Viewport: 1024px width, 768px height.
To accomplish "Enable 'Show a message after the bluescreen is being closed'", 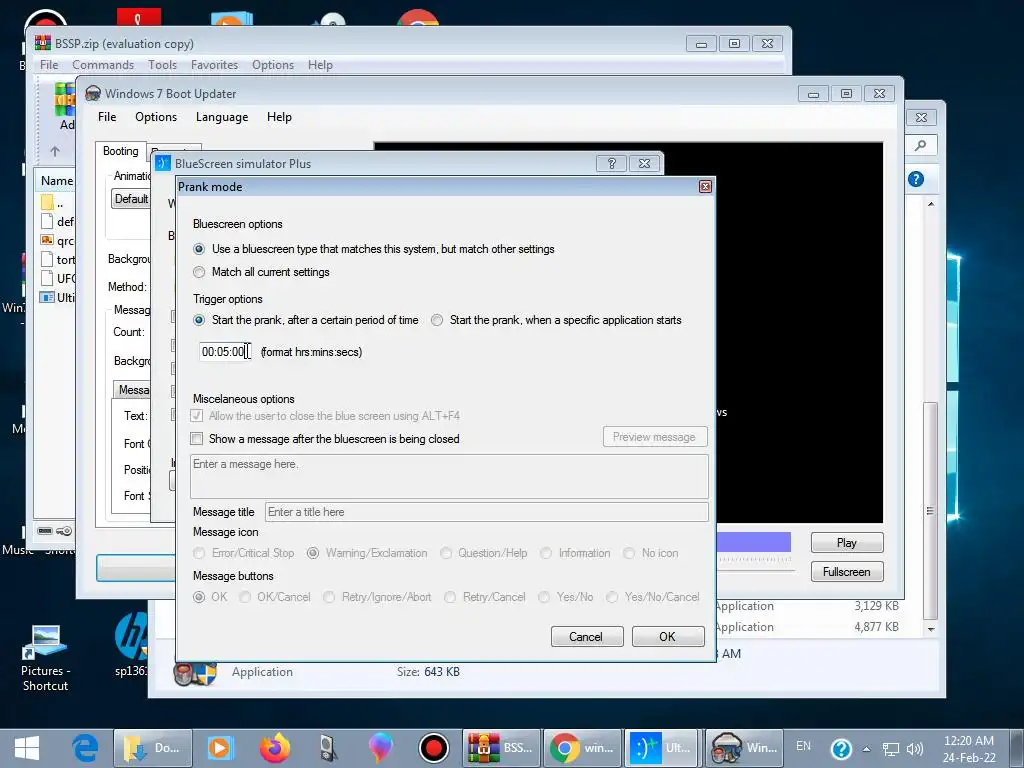I will pos(197,438).
